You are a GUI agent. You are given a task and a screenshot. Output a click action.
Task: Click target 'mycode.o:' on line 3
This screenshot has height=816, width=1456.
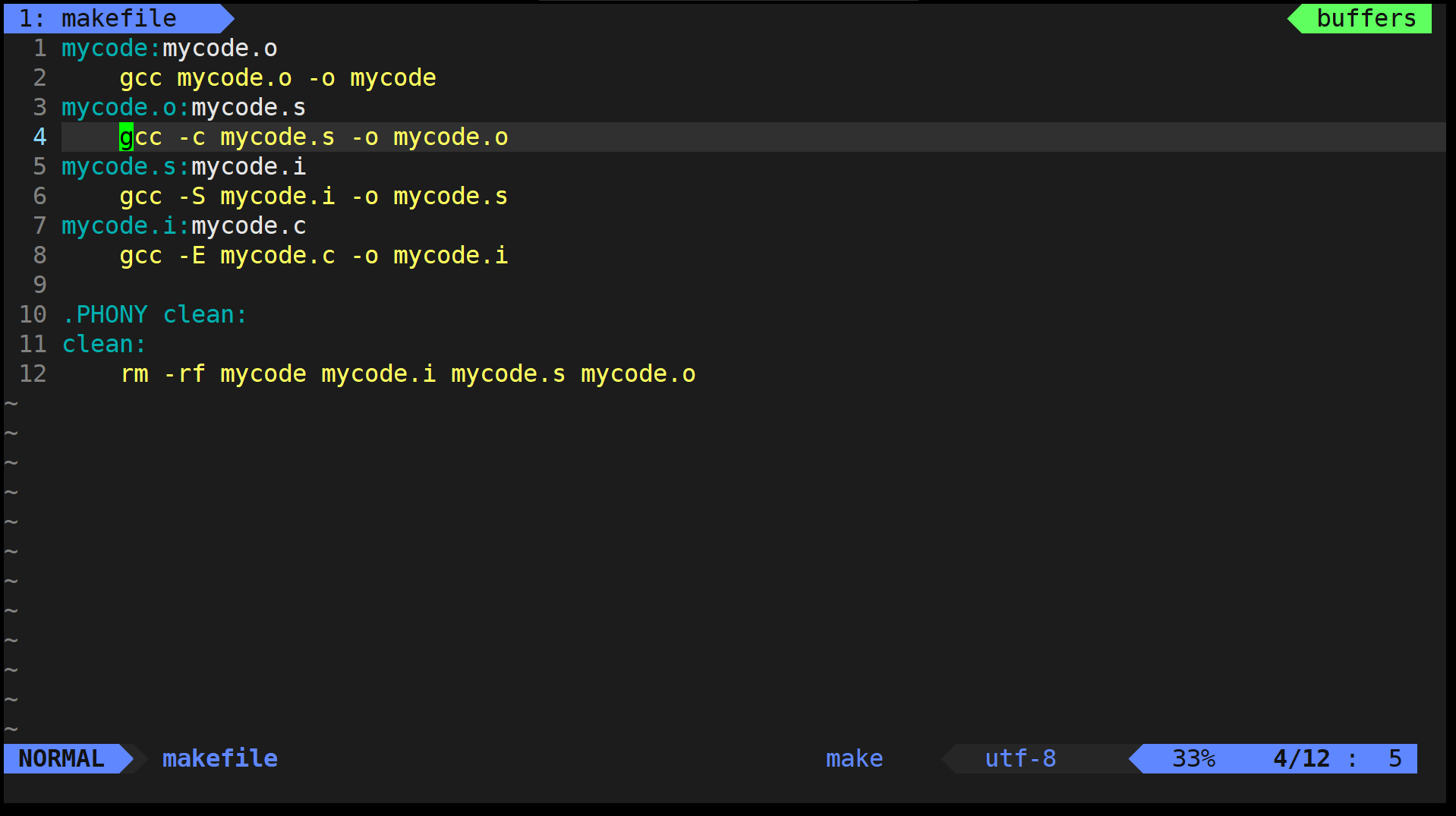(x=126, y=107)
